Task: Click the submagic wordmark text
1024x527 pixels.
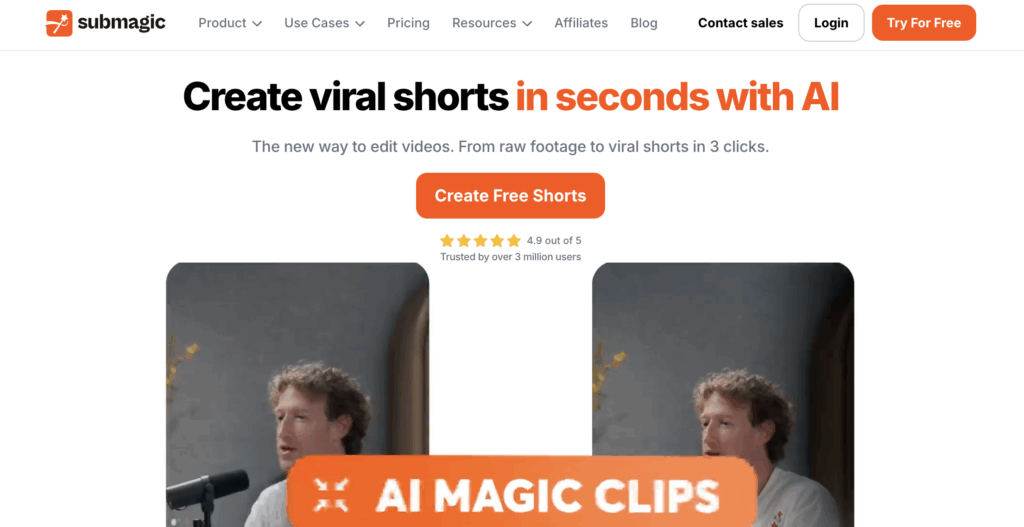Action: click(x=121, y=23)
